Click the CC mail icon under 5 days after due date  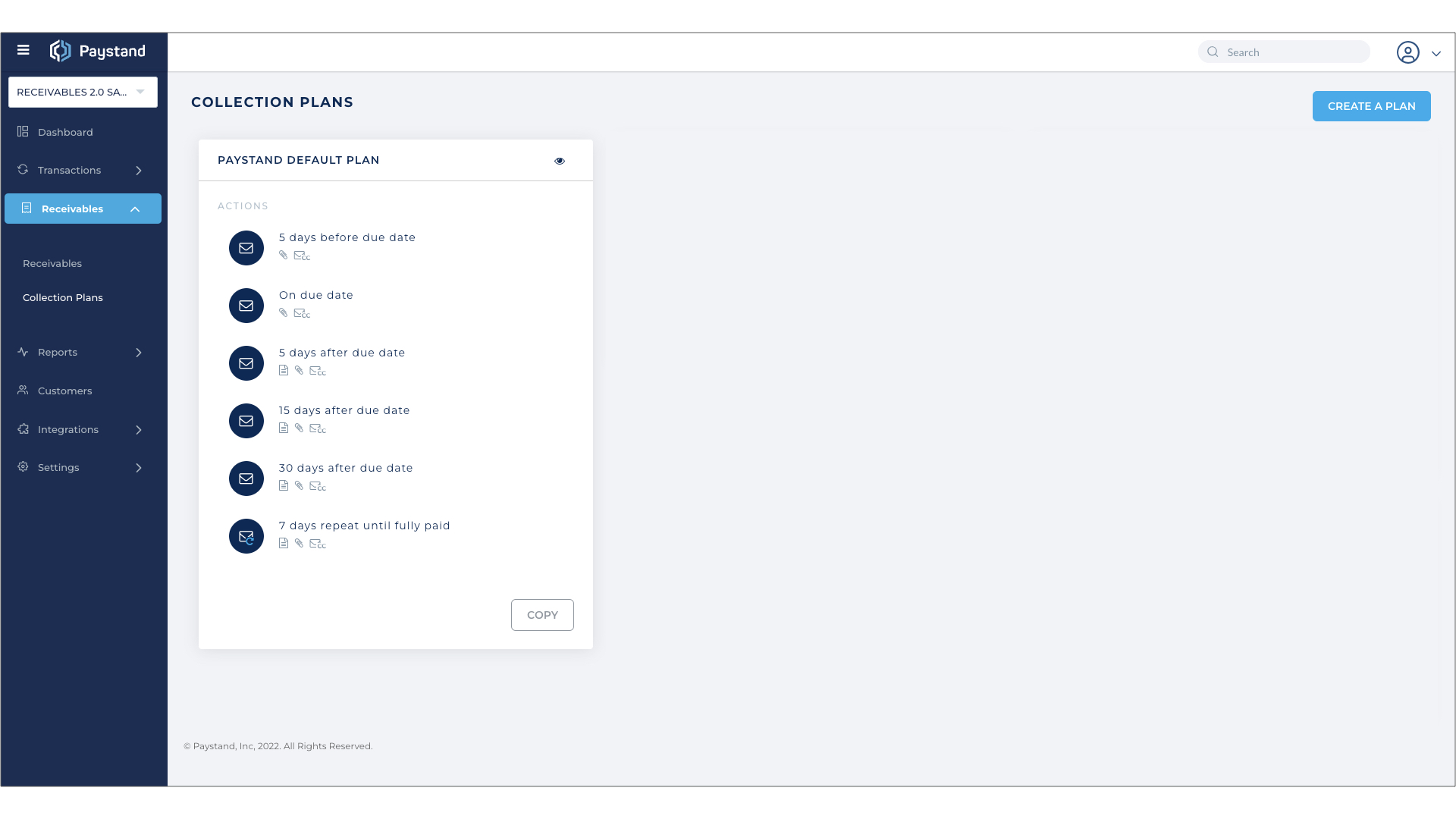[x=318, y=371]
